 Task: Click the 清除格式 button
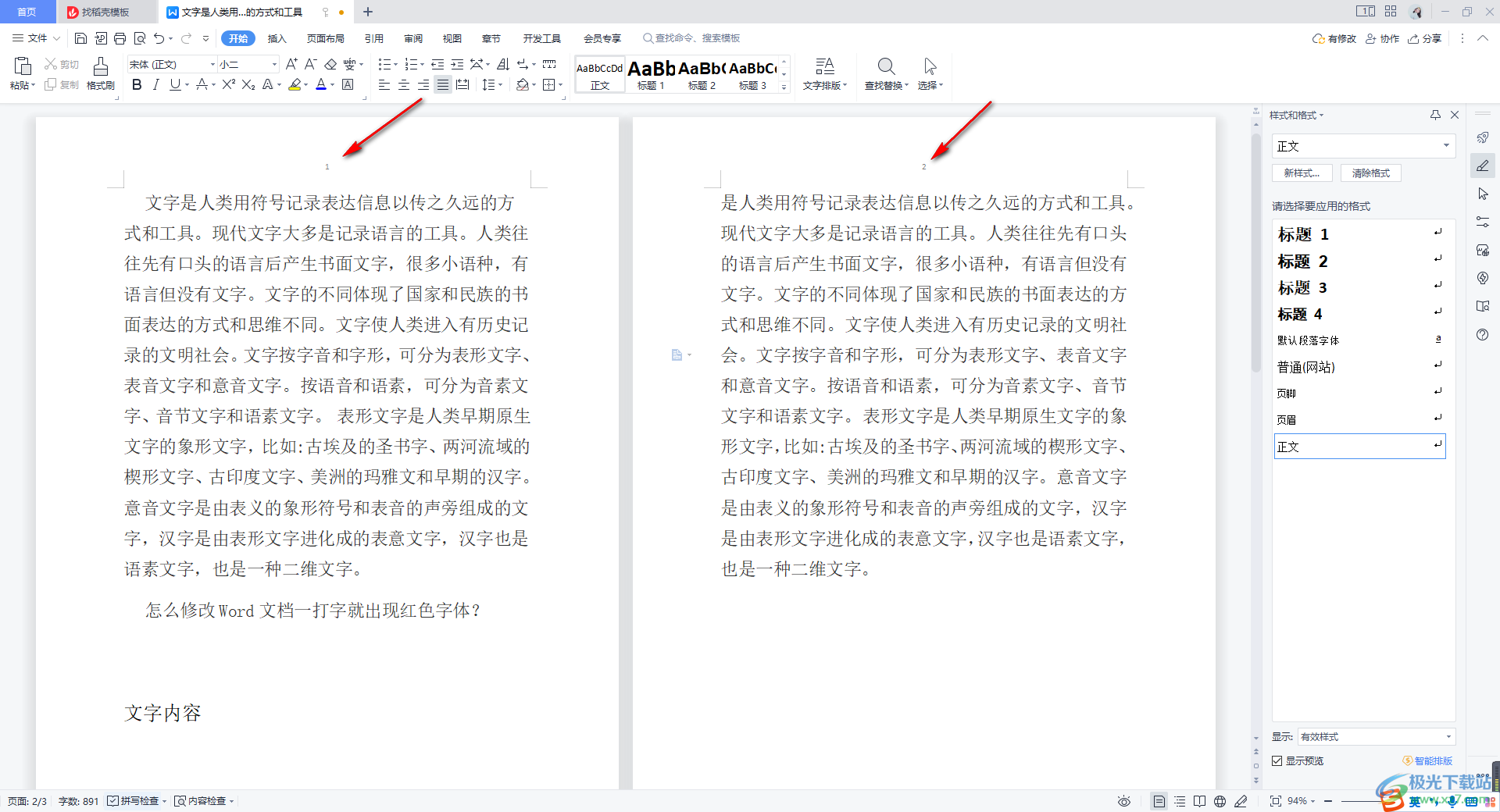click(1371, 173)
